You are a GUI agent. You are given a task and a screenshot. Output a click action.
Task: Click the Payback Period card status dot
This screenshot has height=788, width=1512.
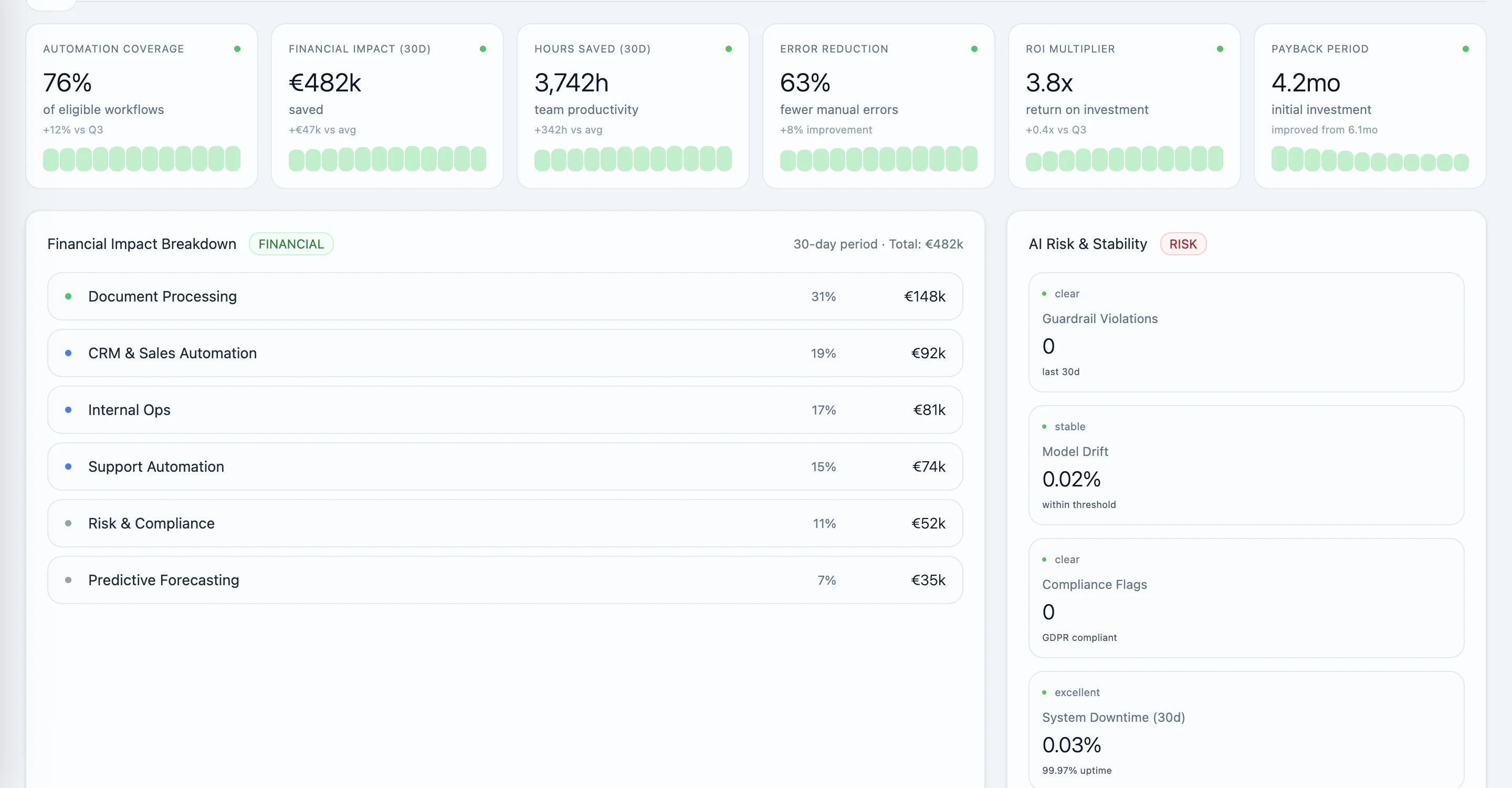pos(1465,49)
